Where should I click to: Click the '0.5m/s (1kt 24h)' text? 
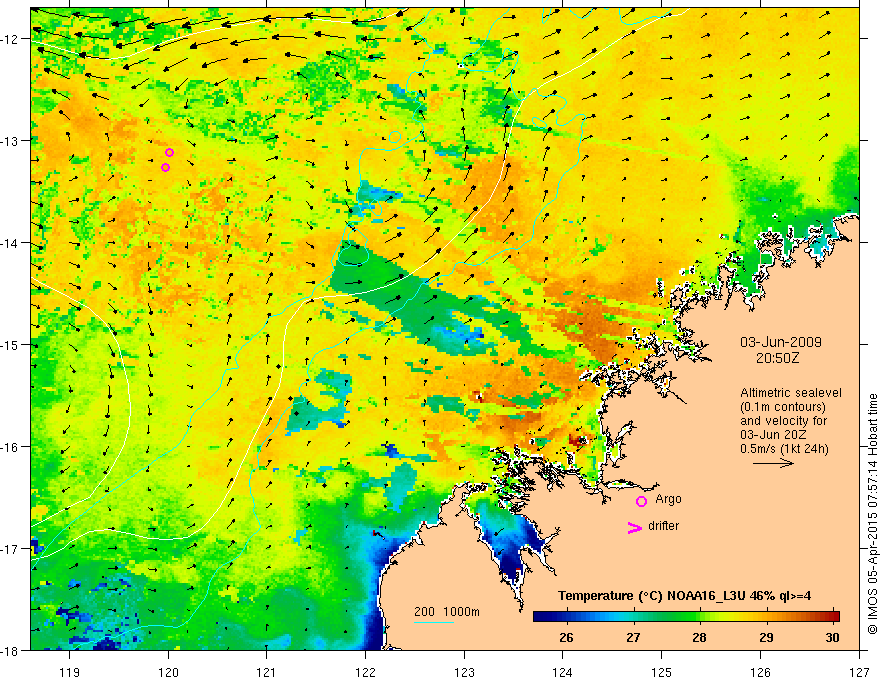(785, 448)
